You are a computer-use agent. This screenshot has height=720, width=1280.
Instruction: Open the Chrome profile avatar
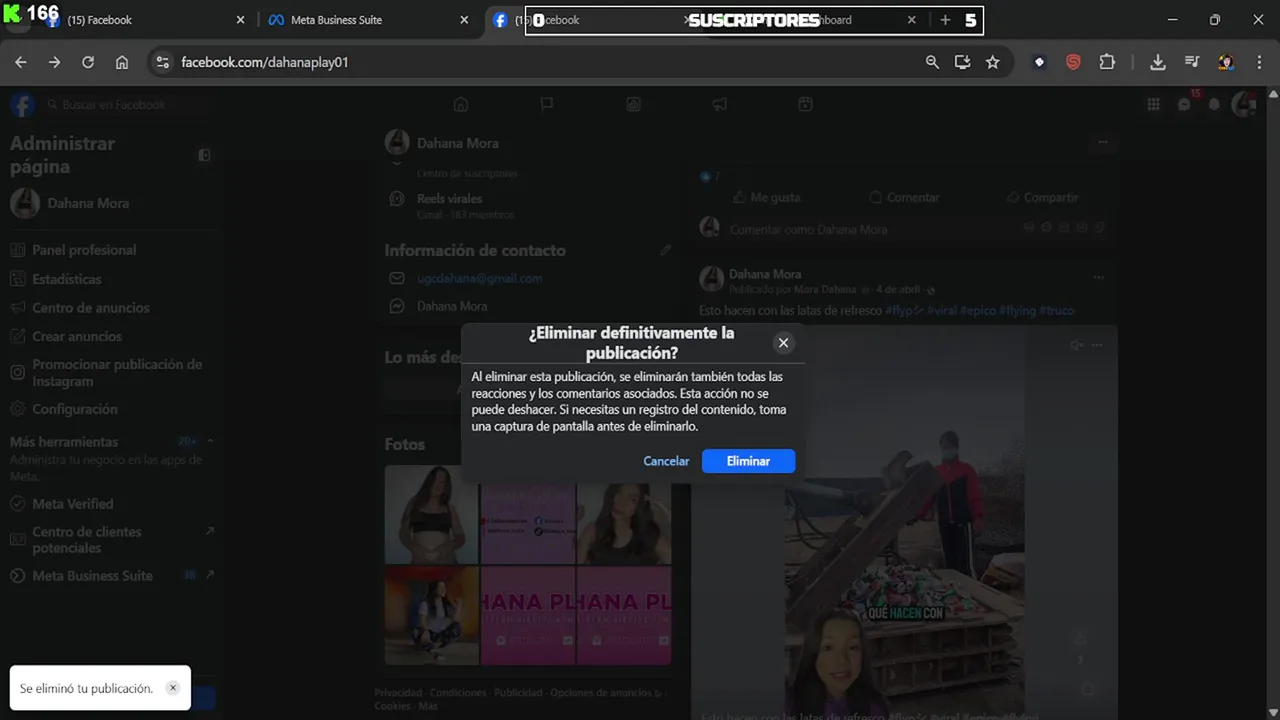pyautogui.click(x=1225, y=62)
